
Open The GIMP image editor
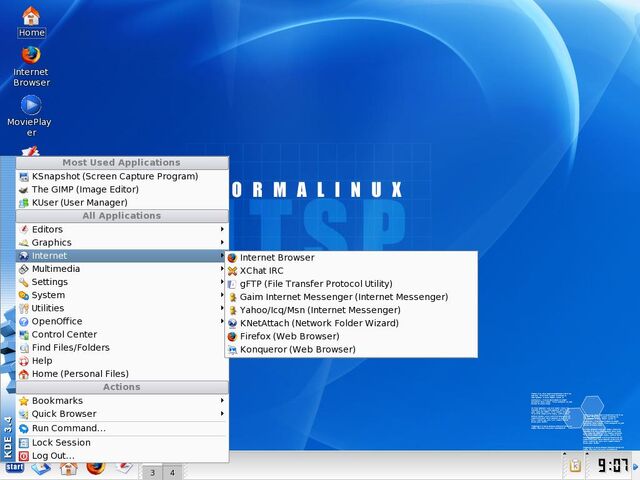coord(122,189)
